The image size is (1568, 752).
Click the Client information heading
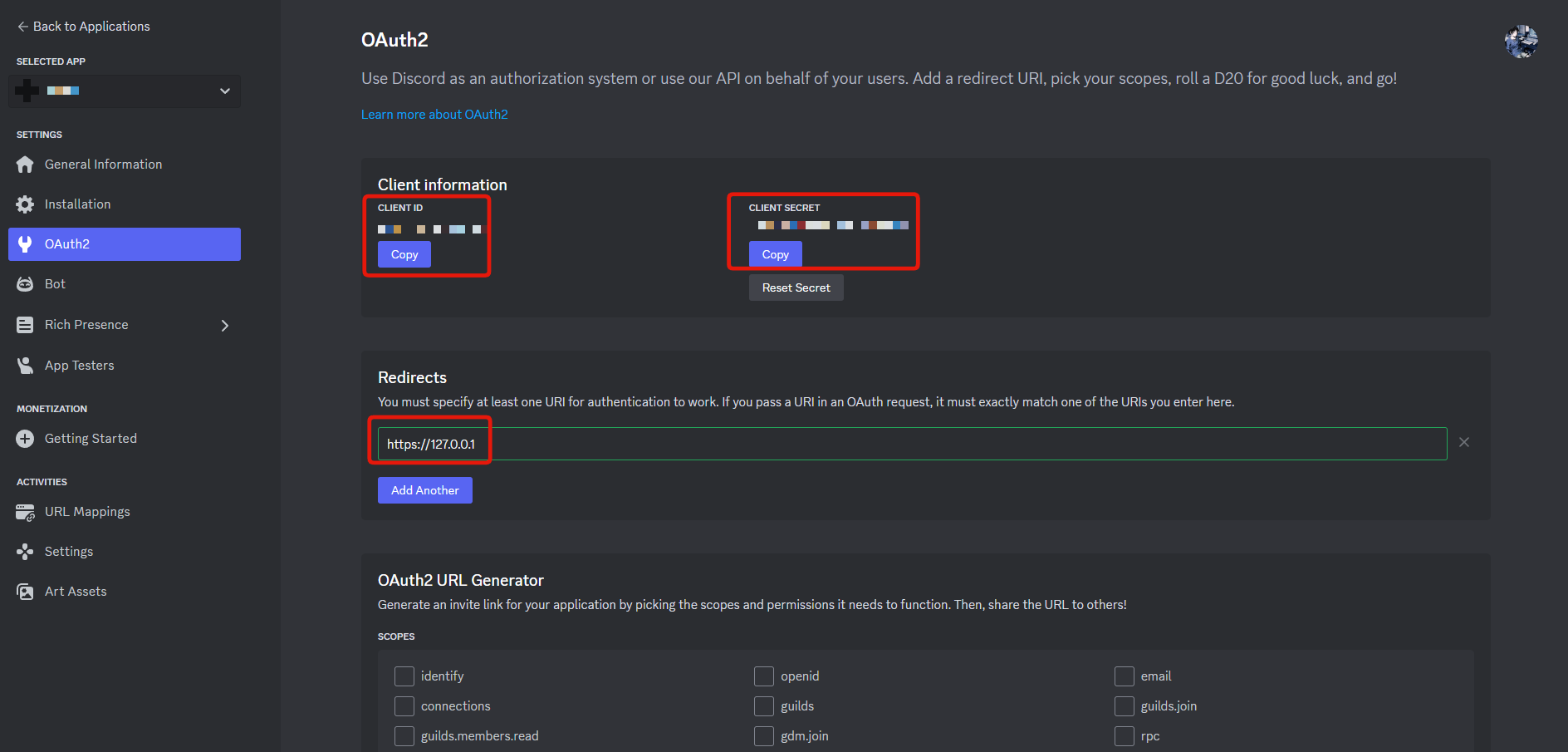[x=443, y=184]
